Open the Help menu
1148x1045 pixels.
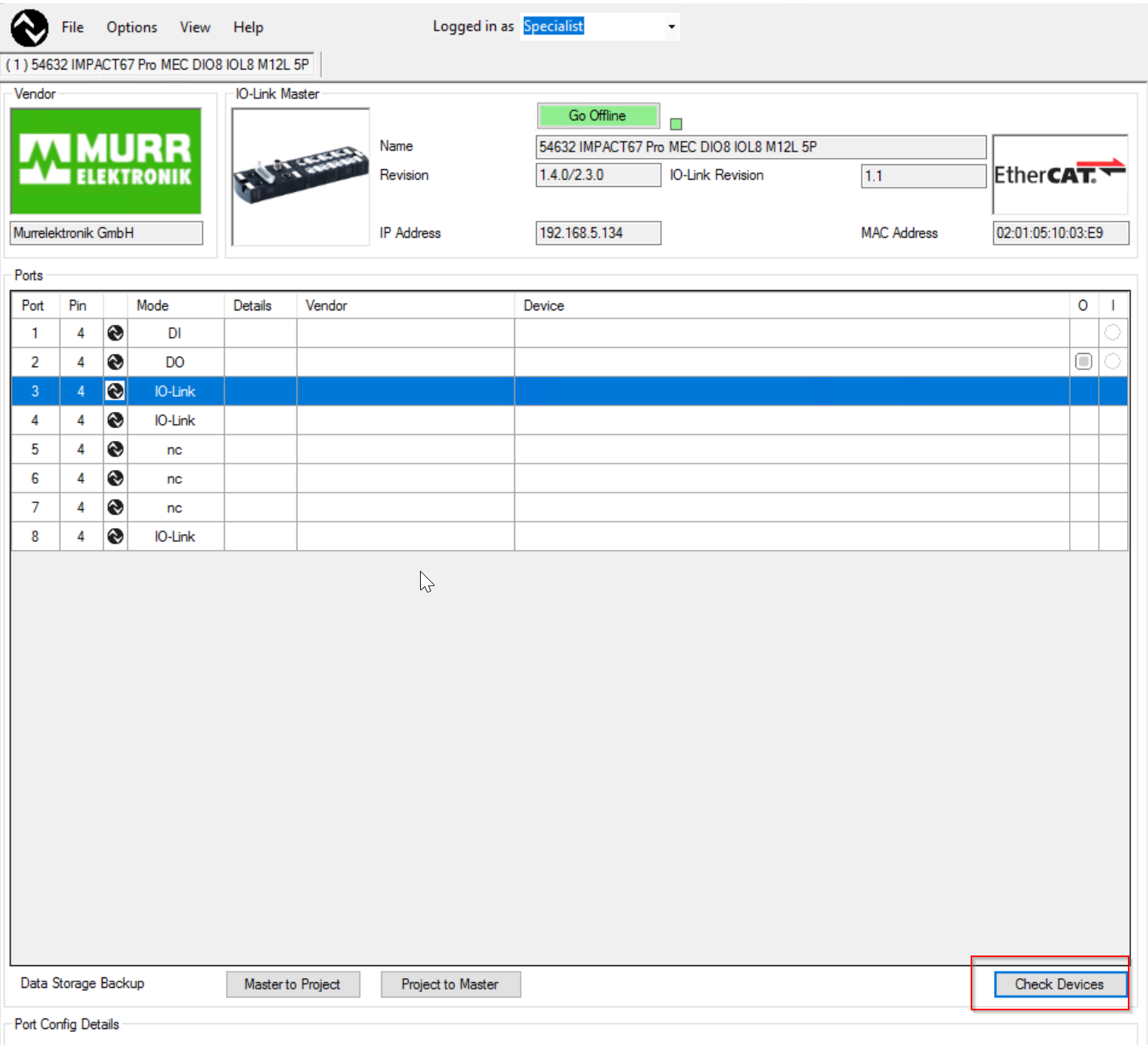248,27
